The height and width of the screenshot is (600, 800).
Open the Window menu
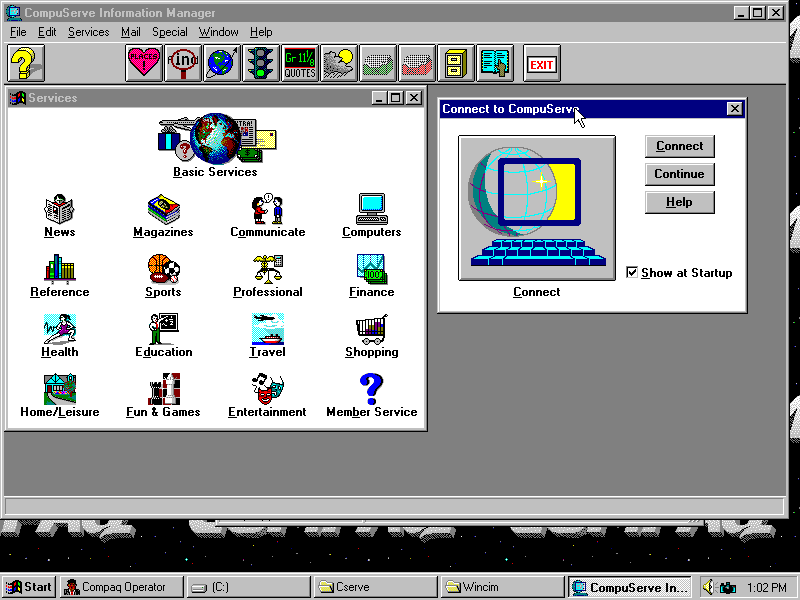(x=218, y=32)
